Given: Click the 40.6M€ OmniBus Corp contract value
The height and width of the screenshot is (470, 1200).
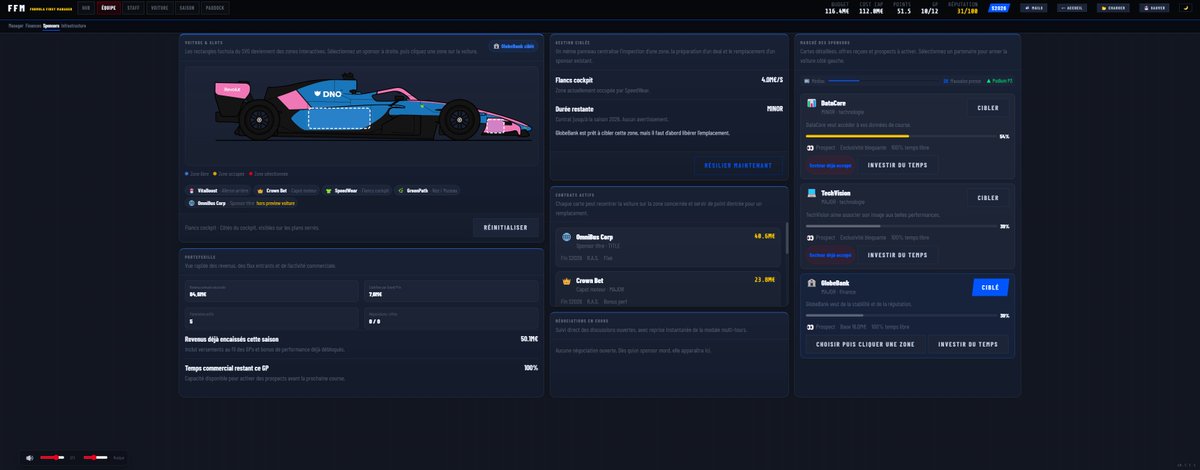Looking at the screenshot, I should click(764, 236).
